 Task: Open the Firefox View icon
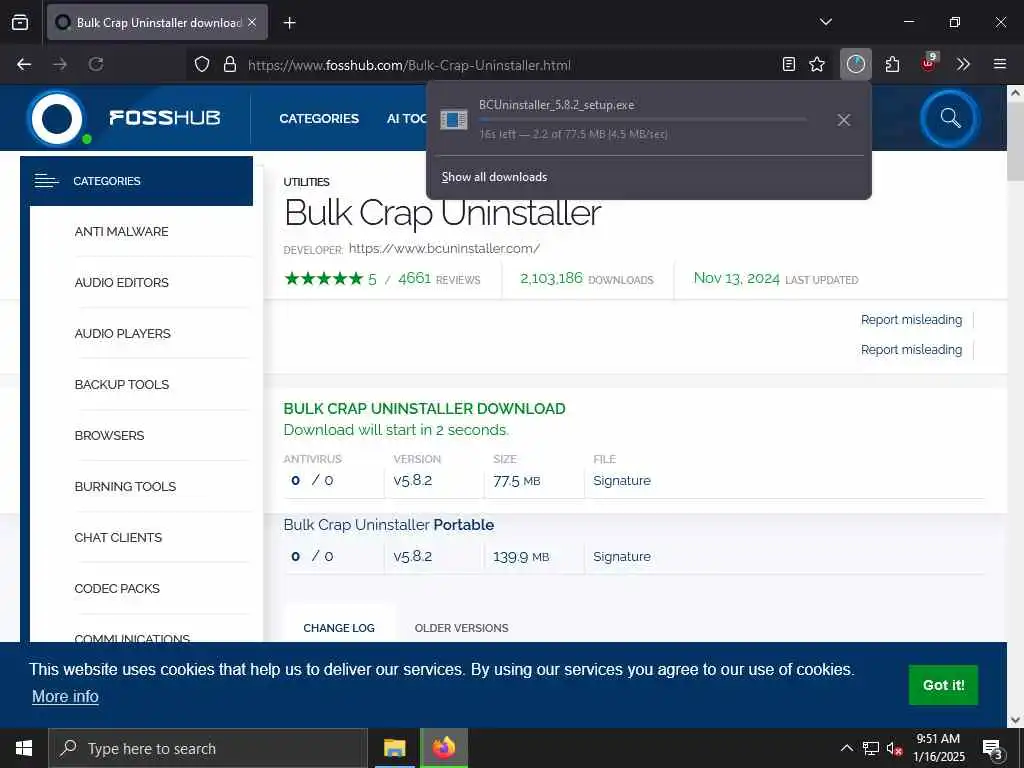[x=20, y=22]
